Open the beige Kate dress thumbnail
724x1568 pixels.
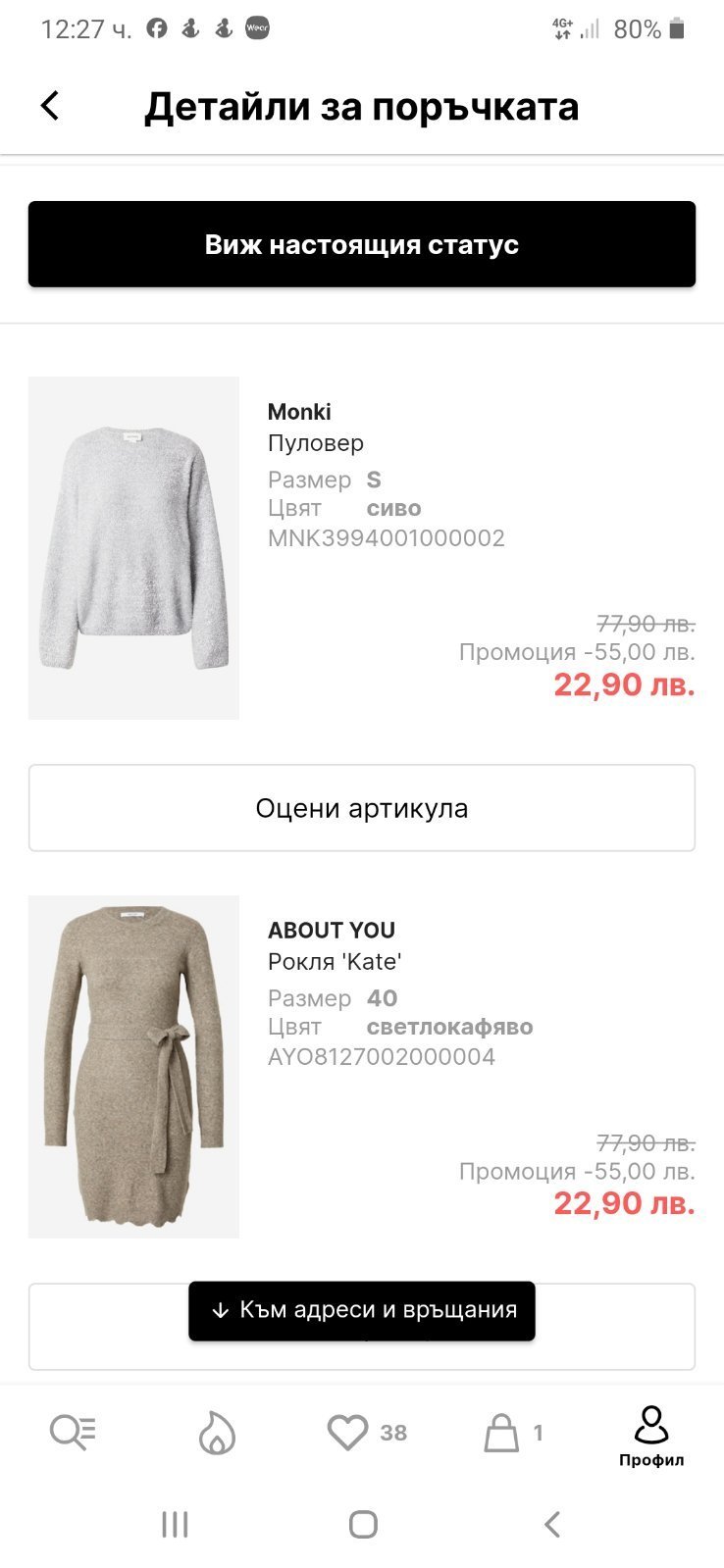tap(133, 1066)
